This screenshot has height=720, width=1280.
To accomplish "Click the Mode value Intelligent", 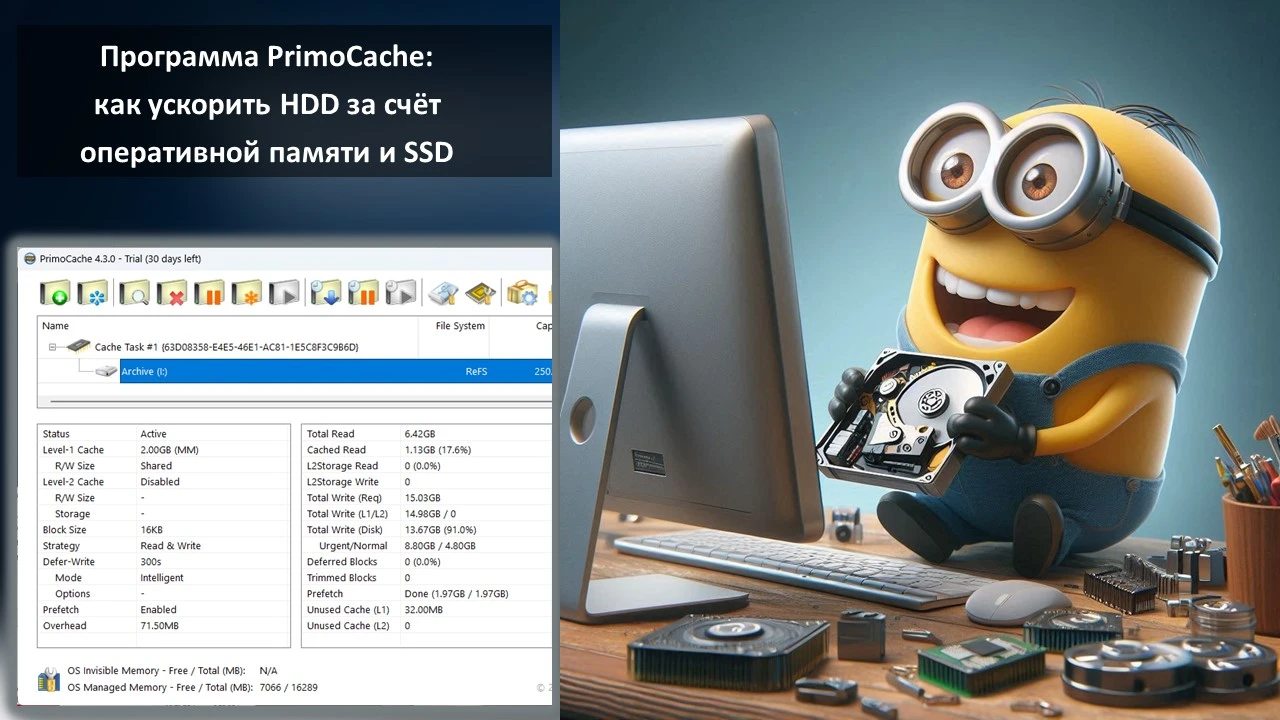I will tap(162, 578).
